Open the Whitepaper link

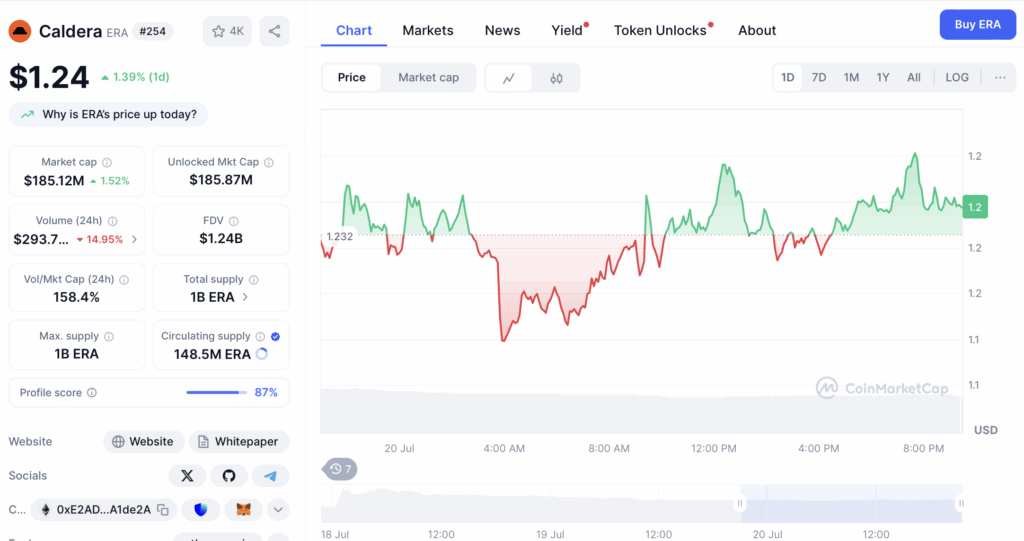(x=238, y=442)
